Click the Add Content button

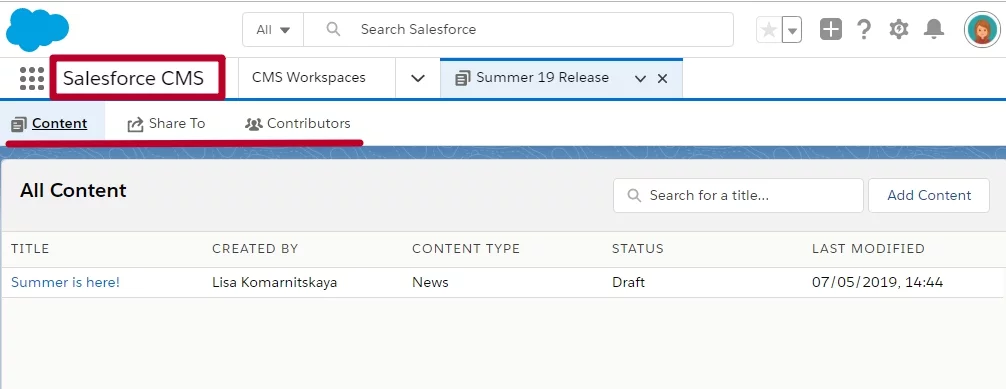pyautogui.click(x=929, y=195)
